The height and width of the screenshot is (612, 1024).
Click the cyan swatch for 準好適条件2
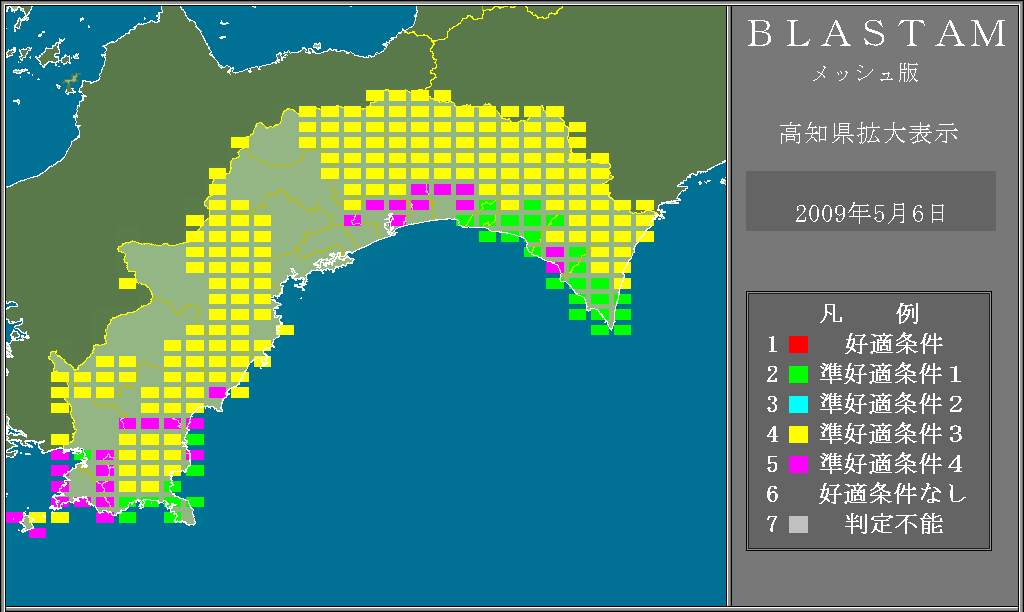point(798,404)
